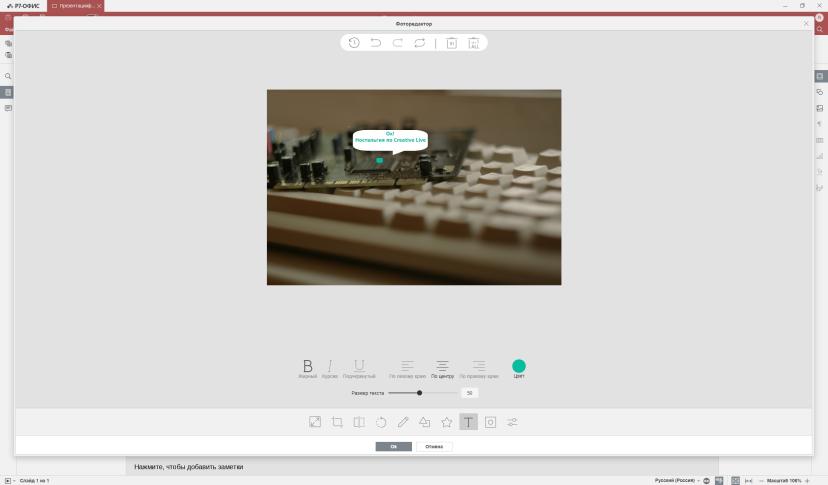Expand the Русский (Россия) language dropdown
This screenshot has height=485, width=828.
pyautogui.click(x=677, y=480)
